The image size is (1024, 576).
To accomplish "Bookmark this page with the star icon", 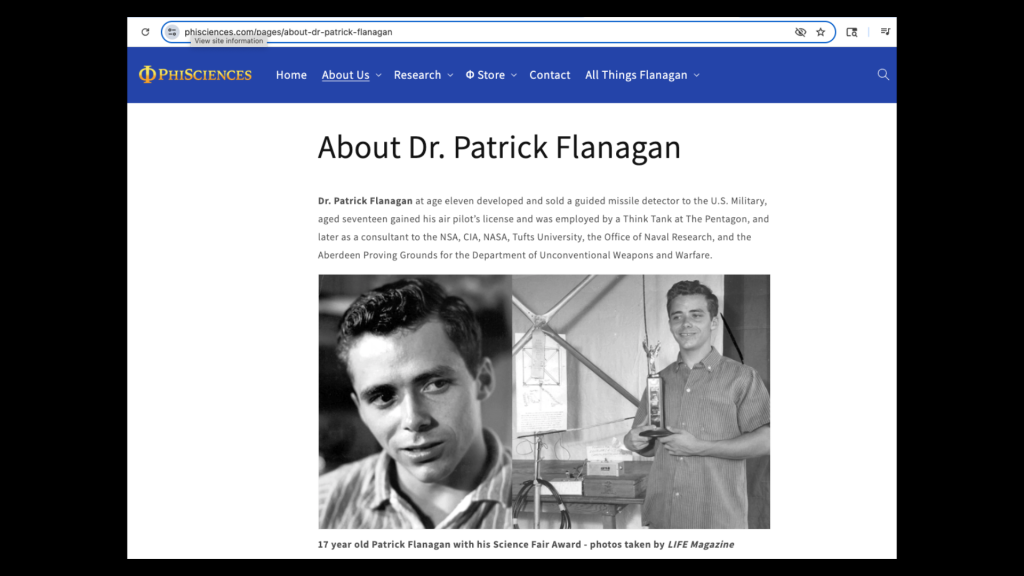I will (x=821, y=32).
